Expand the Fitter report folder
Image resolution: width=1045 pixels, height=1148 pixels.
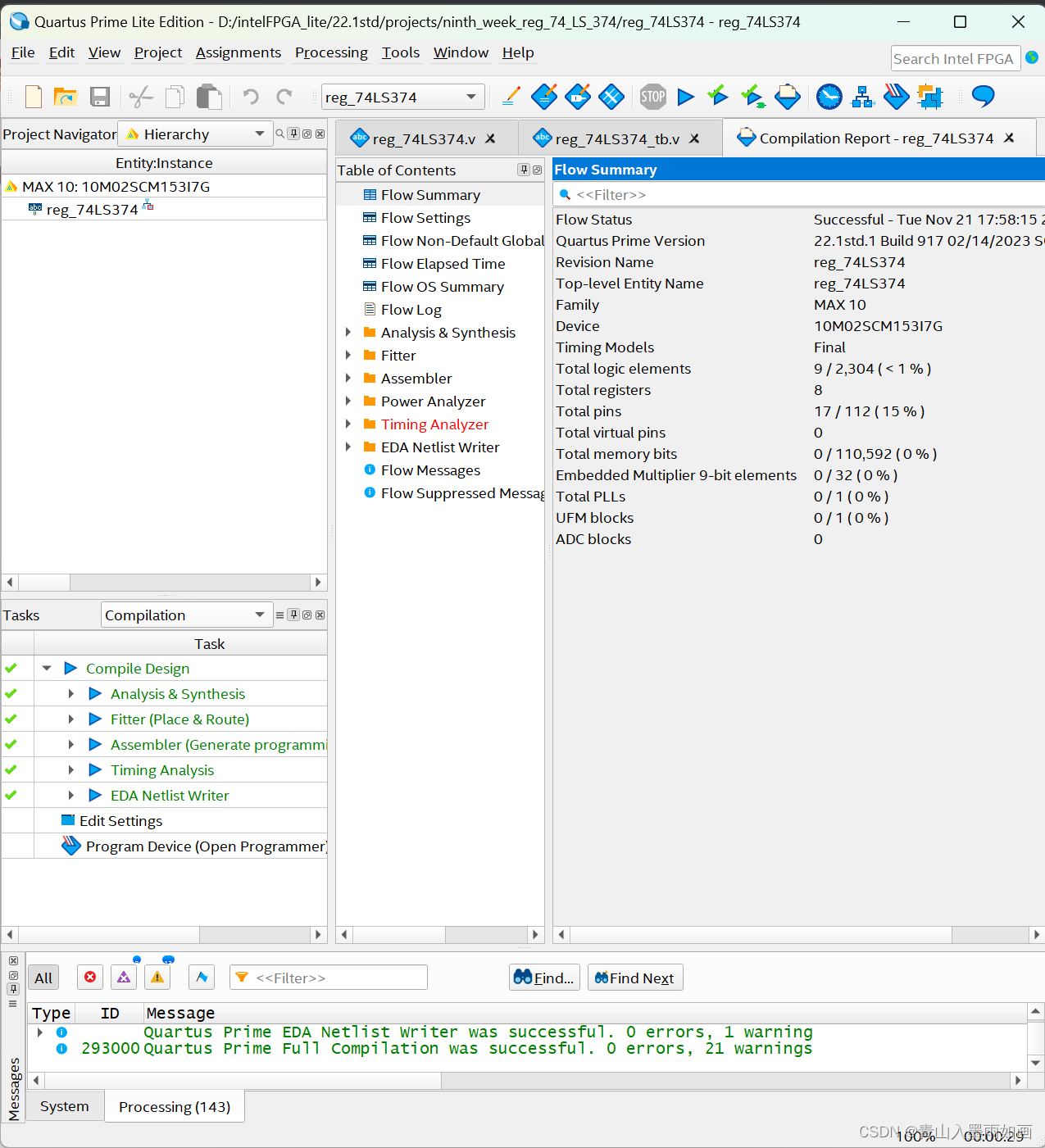[348, 355]
